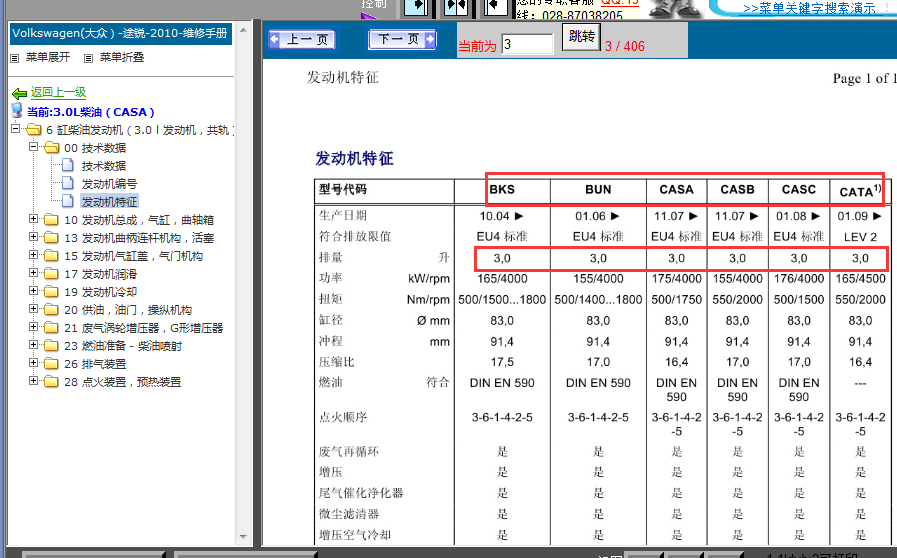Click the 当前:3.0L柴油 (CASA) label
This screenshot has width=897, height=558.
click(90, 112)
